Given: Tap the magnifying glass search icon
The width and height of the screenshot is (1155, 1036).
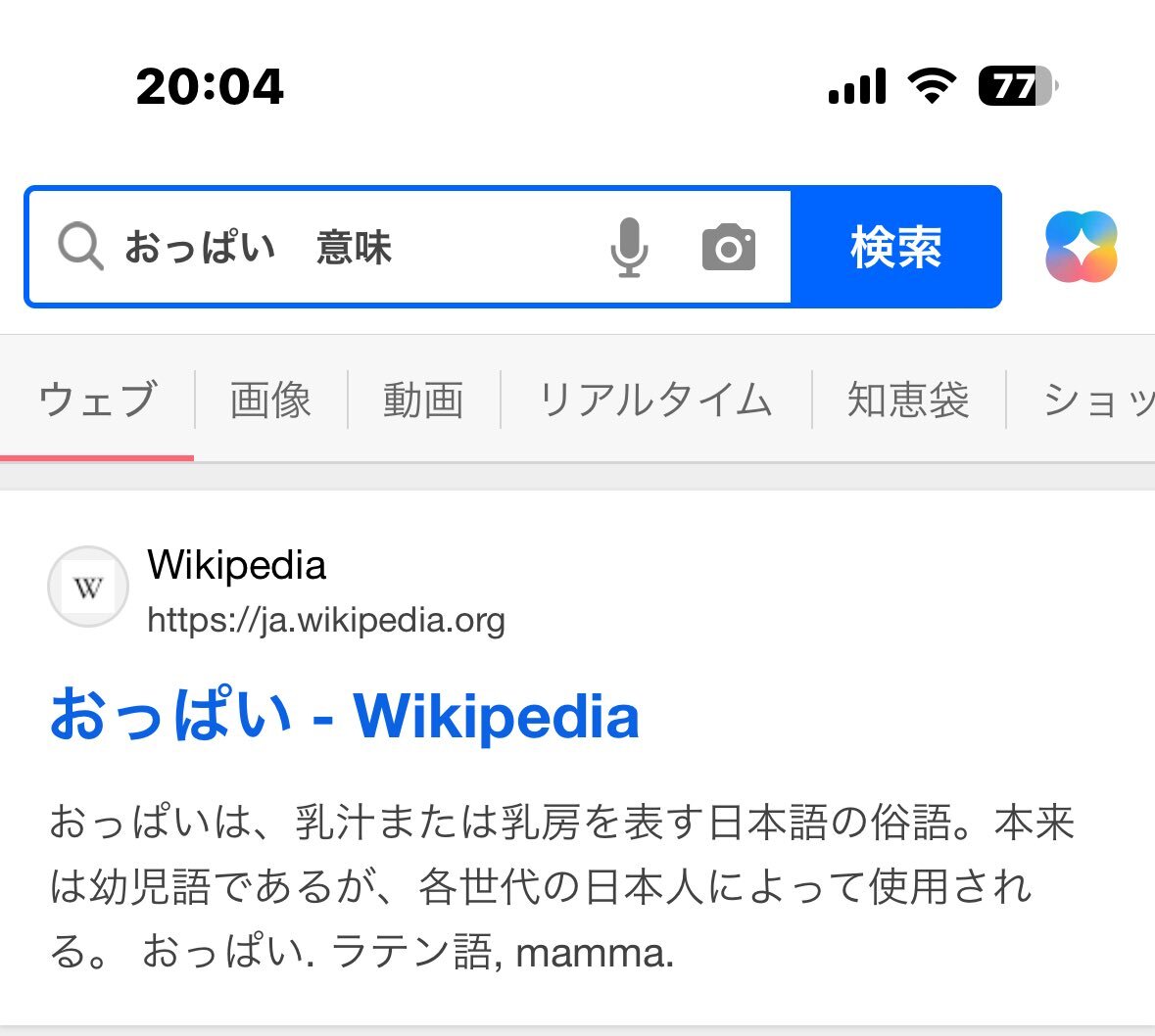Looking at the screenshot, I should pos(80,246).
